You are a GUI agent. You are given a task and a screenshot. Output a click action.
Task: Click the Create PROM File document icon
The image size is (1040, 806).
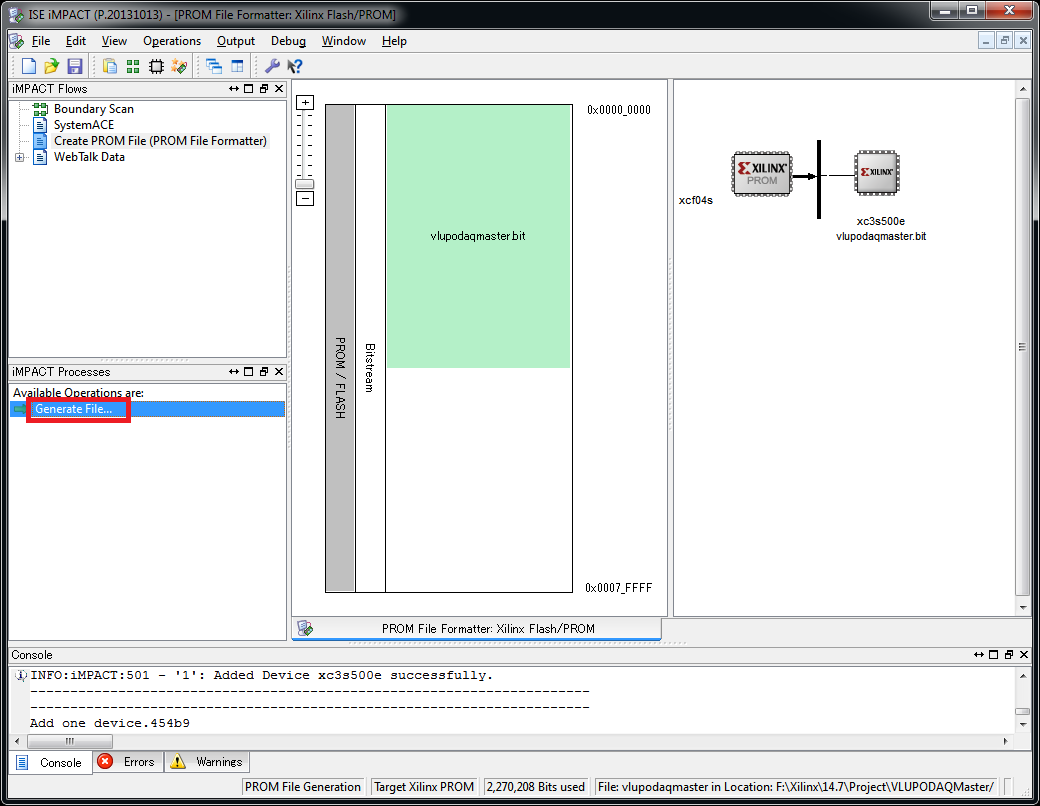40,141
